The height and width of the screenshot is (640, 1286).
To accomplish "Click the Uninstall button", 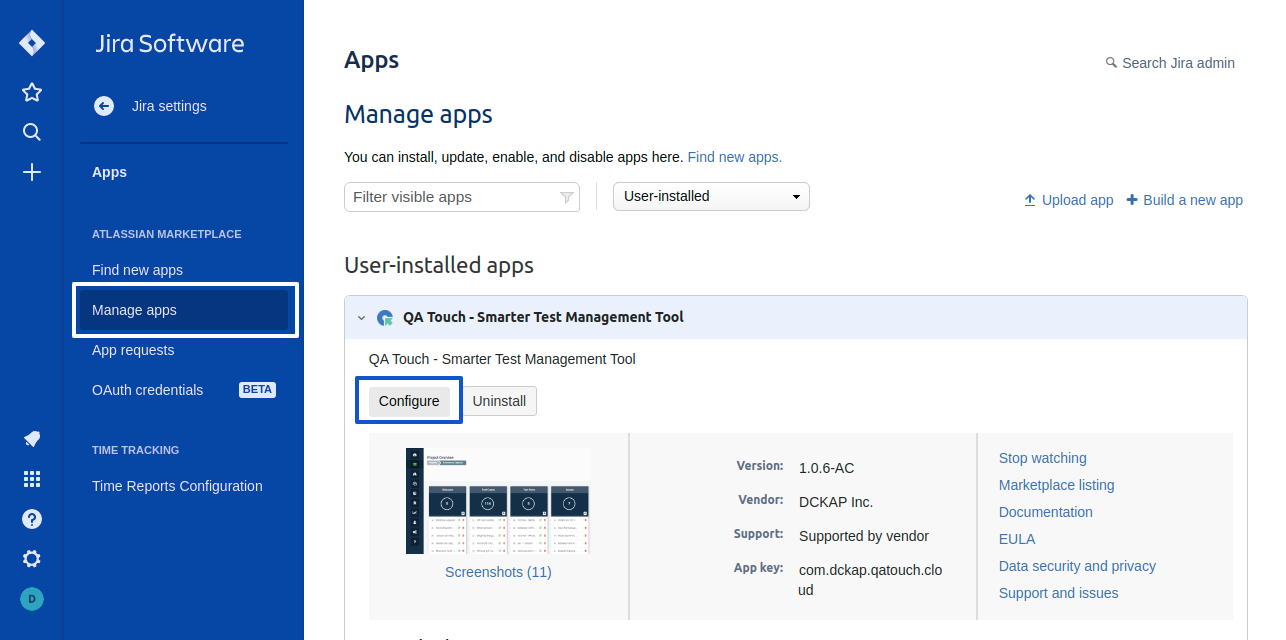I will tap(499, 401).
